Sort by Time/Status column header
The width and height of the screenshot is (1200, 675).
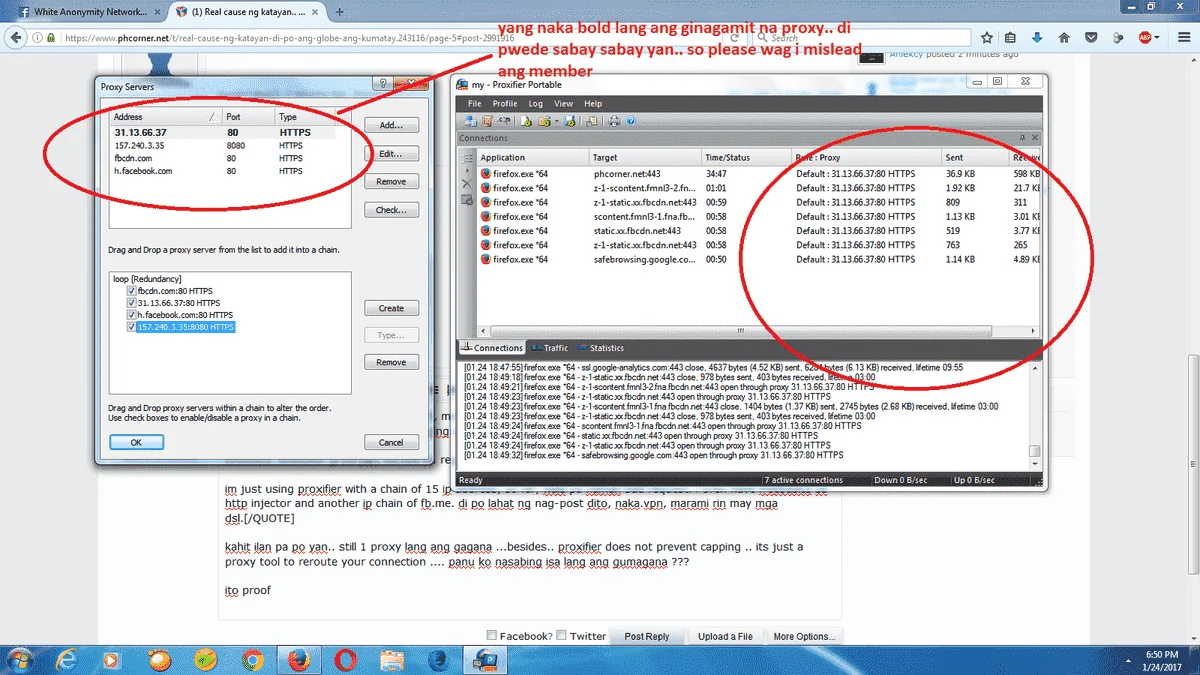[x=745, y=157]
